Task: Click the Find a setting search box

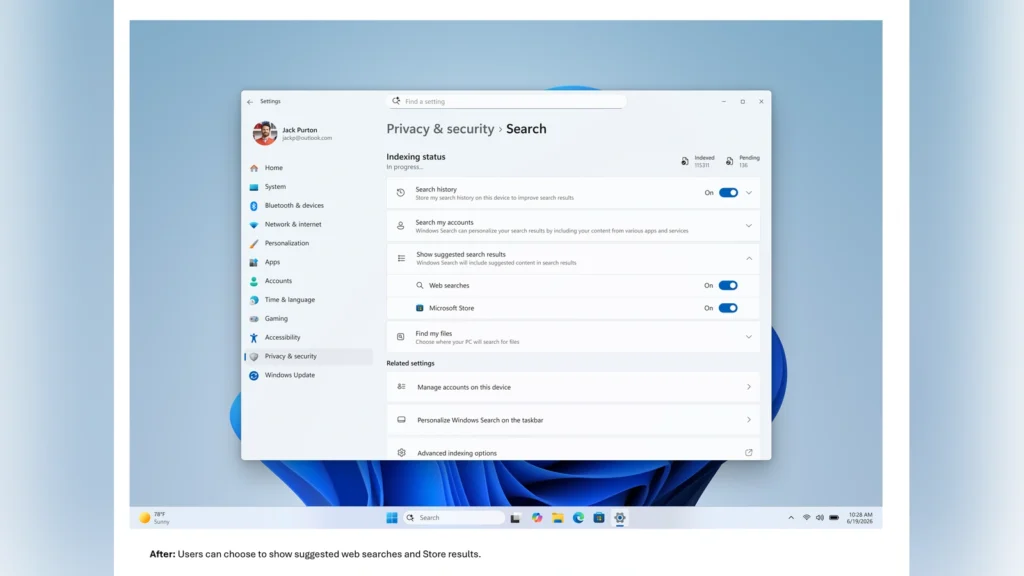Action: click(x=506, y=101)
